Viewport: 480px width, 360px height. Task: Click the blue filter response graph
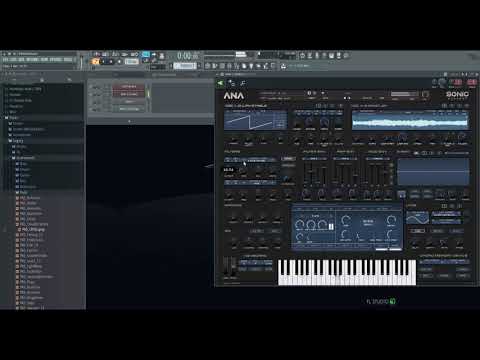coord(433,172)
